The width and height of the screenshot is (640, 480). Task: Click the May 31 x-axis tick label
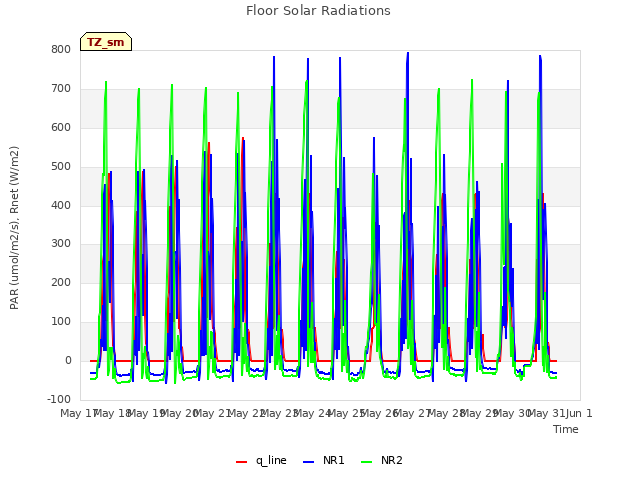[546, 413]
